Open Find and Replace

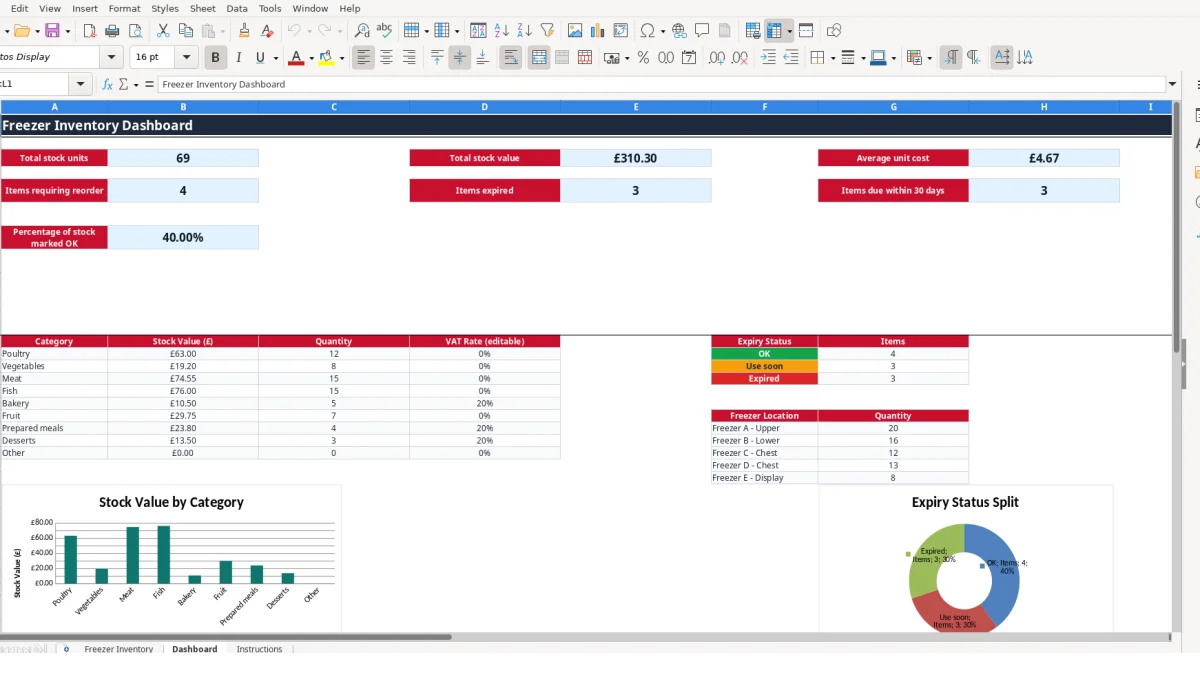coord(362,31)
